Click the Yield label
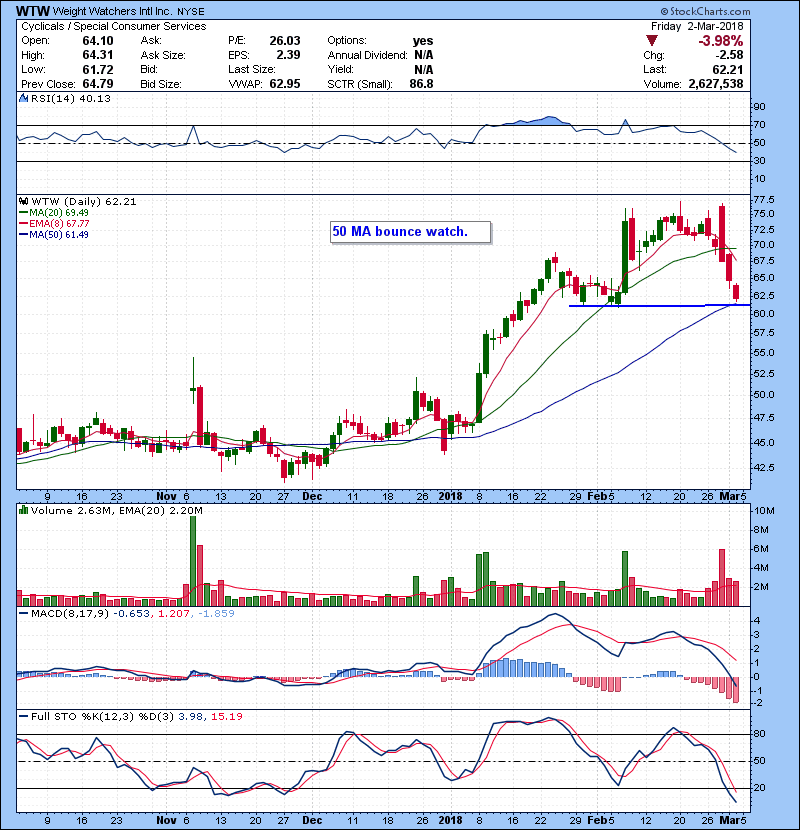 [340, 69]
